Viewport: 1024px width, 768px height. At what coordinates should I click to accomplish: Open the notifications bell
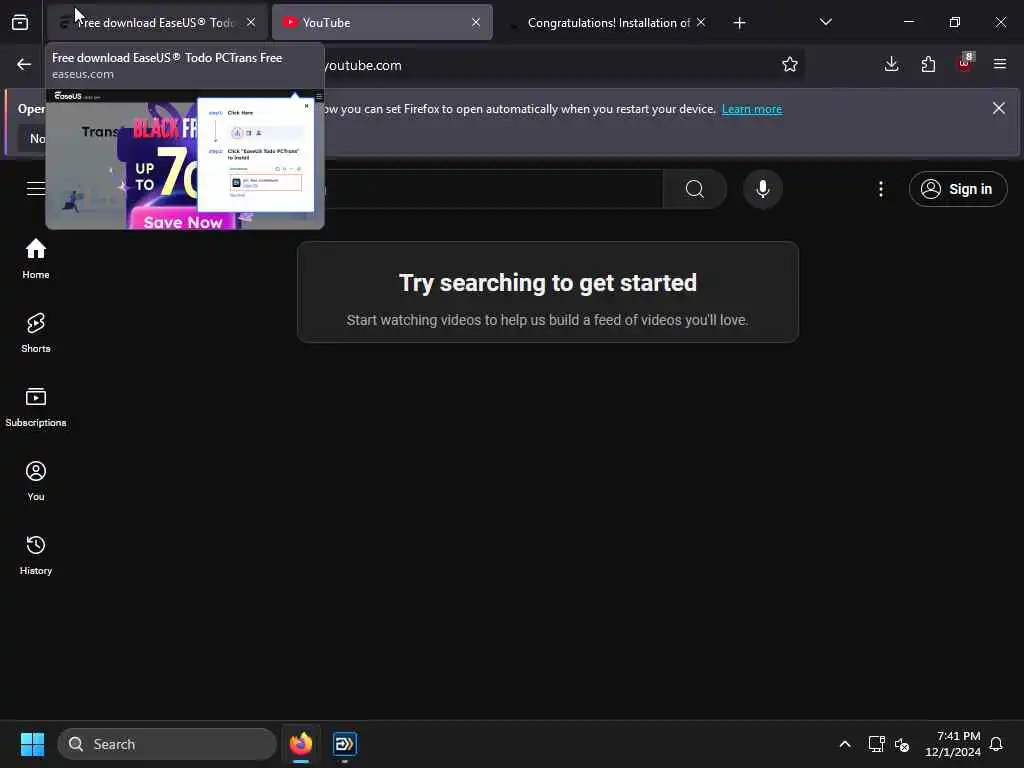tap(996, 744)
